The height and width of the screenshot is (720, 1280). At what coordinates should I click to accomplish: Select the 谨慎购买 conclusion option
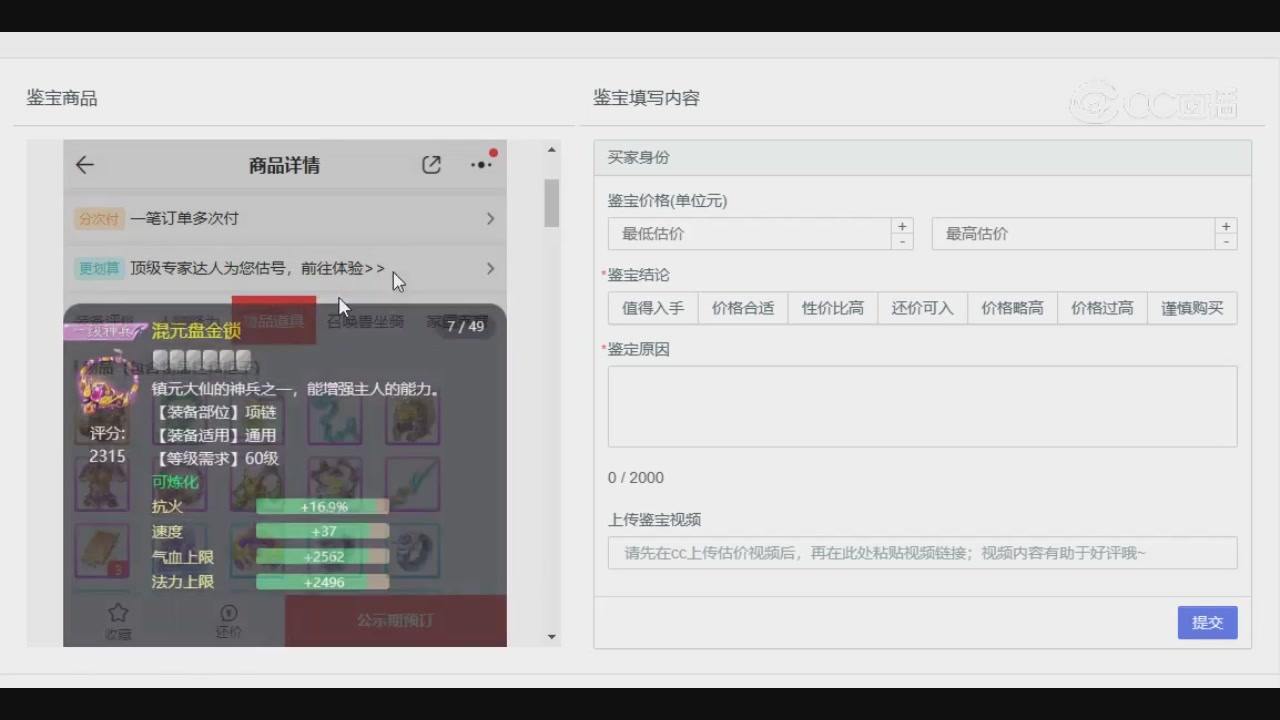tap(1193, 308)
